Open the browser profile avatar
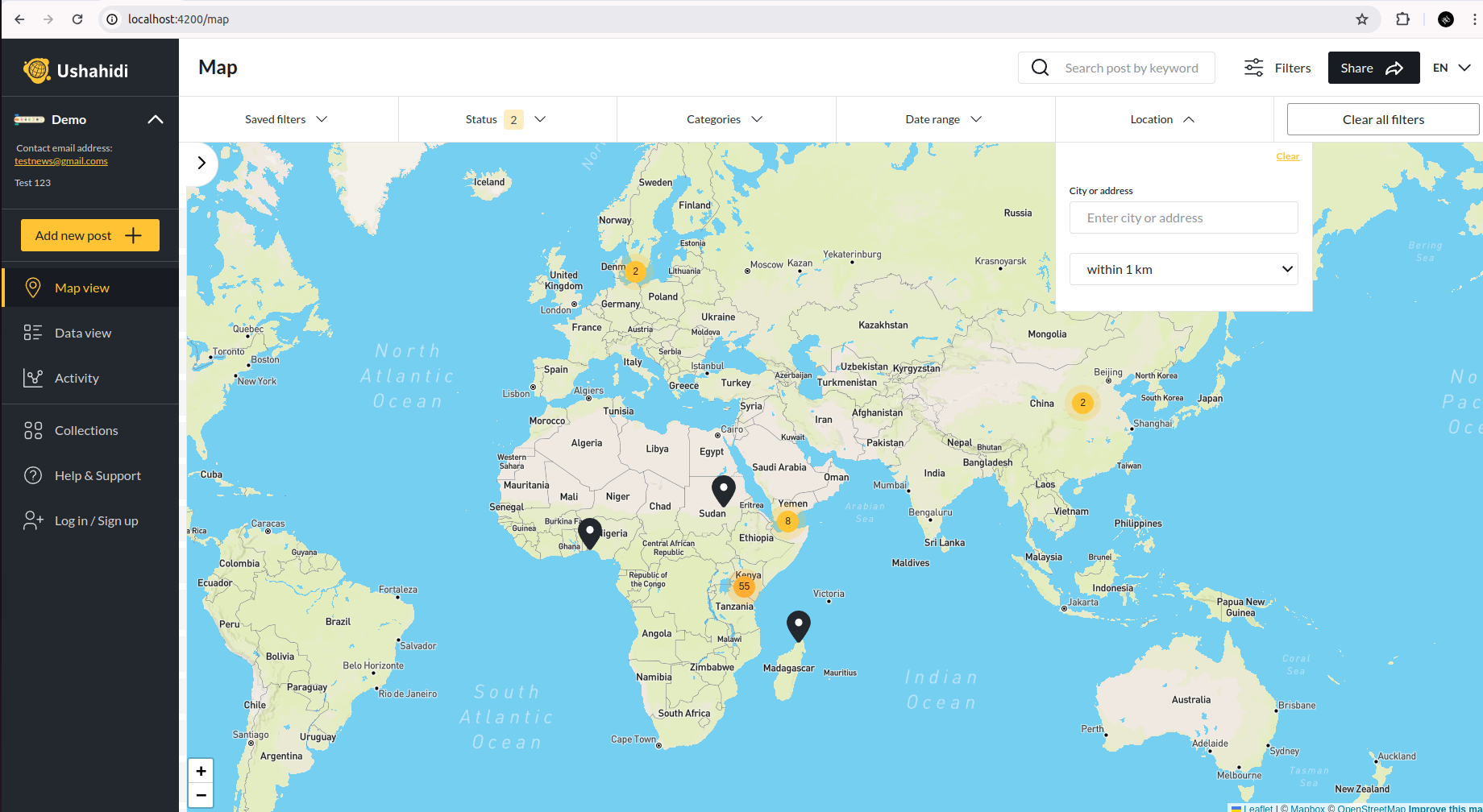Viewport: 1483px width, 812px height. 1446,19
